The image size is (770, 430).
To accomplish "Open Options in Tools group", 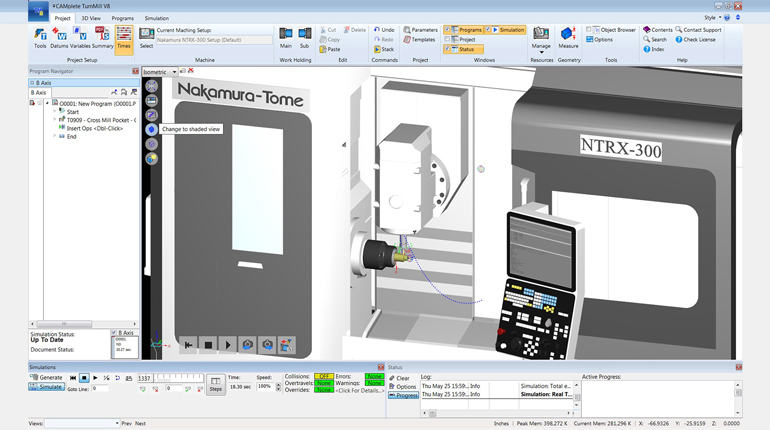I will coord(599,40).
